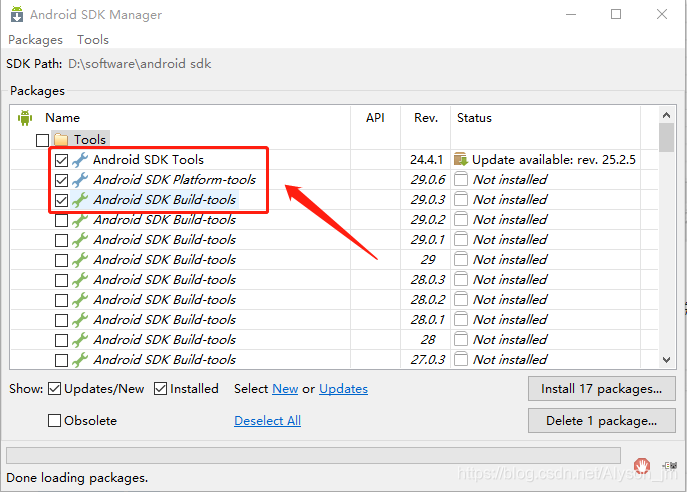687x492 pixels.
Task: Click the Name column header
Action: [x=62, y=118]
